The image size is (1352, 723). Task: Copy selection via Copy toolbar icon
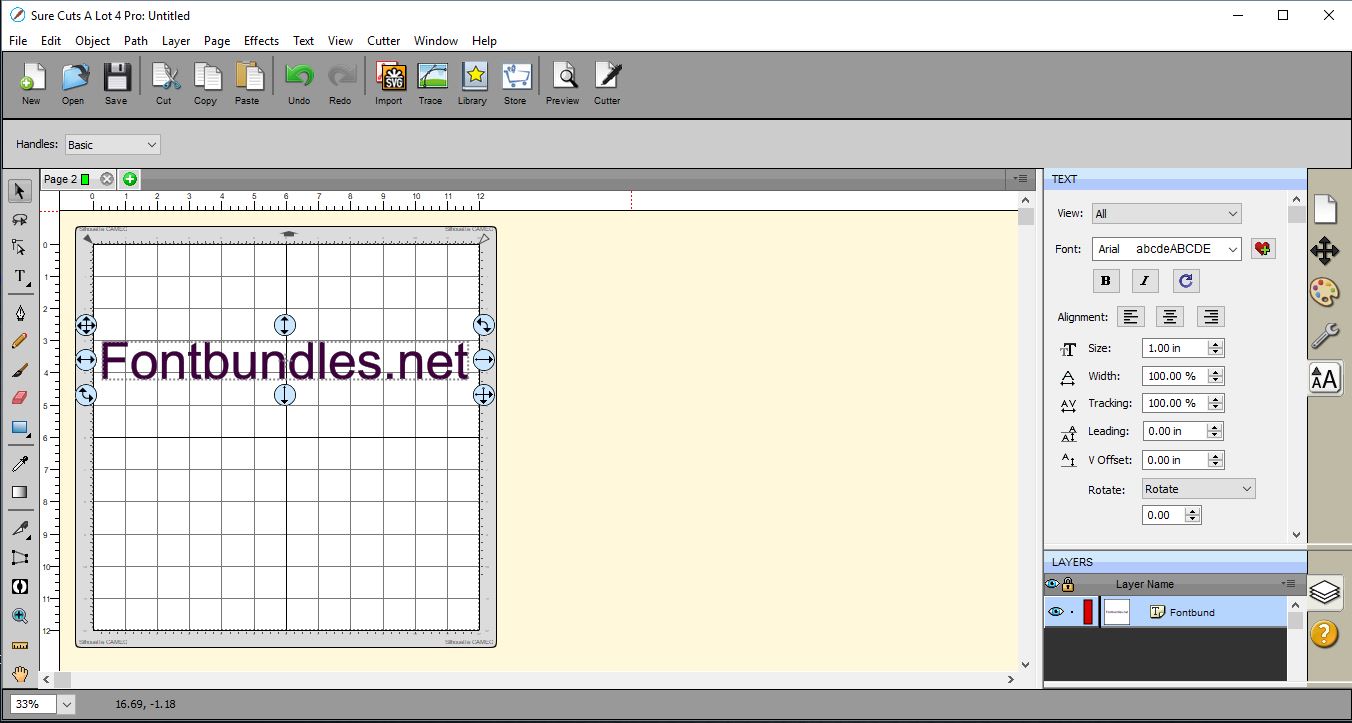[x=205, y=84]
